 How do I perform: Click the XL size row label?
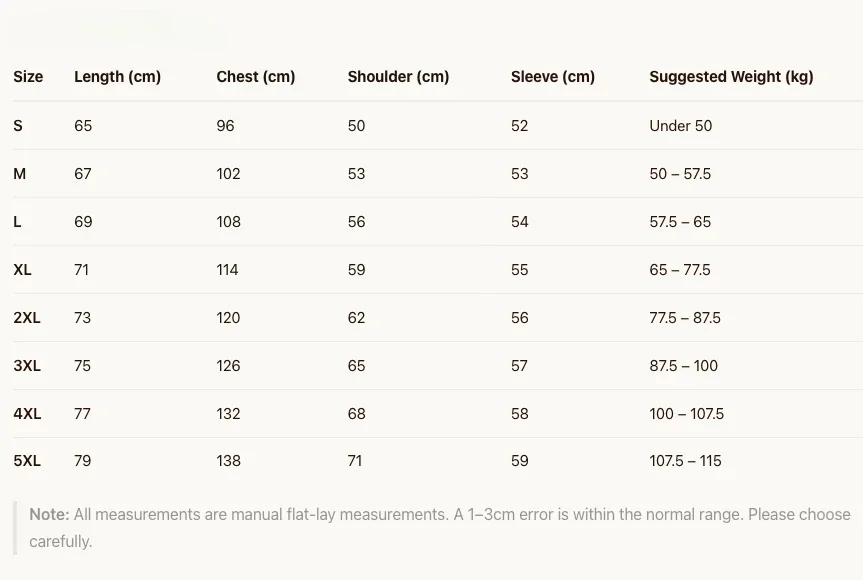23,270
